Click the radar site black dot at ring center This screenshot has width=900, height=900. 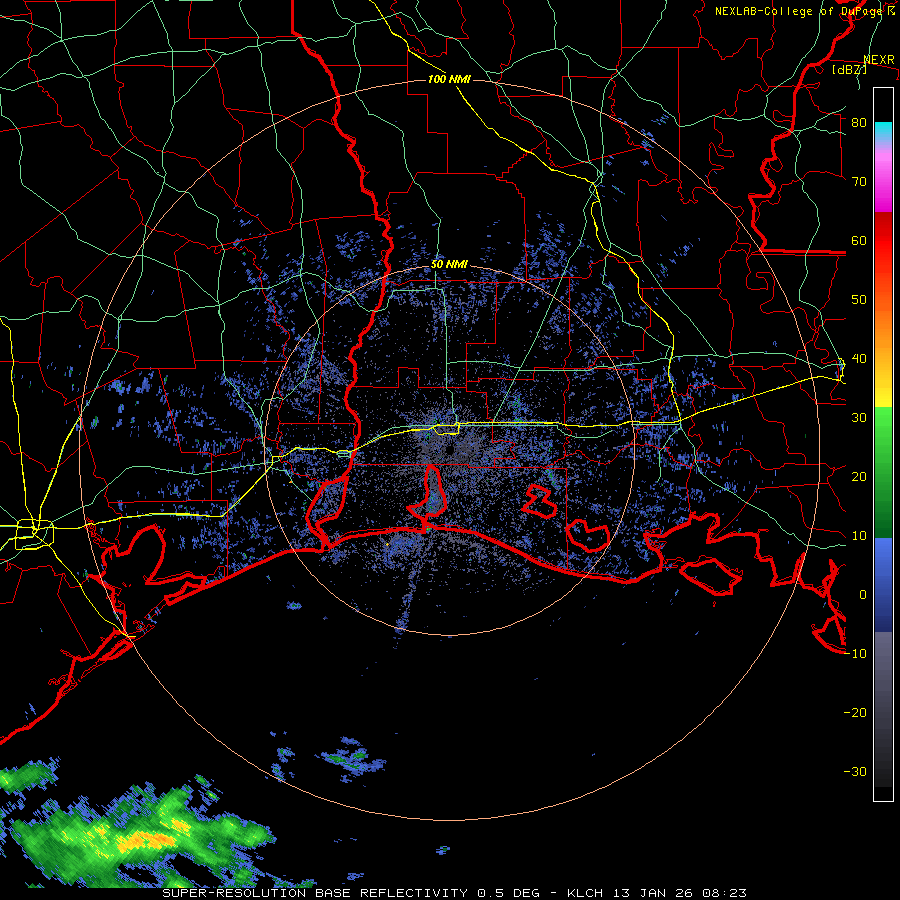pos(449,449)
